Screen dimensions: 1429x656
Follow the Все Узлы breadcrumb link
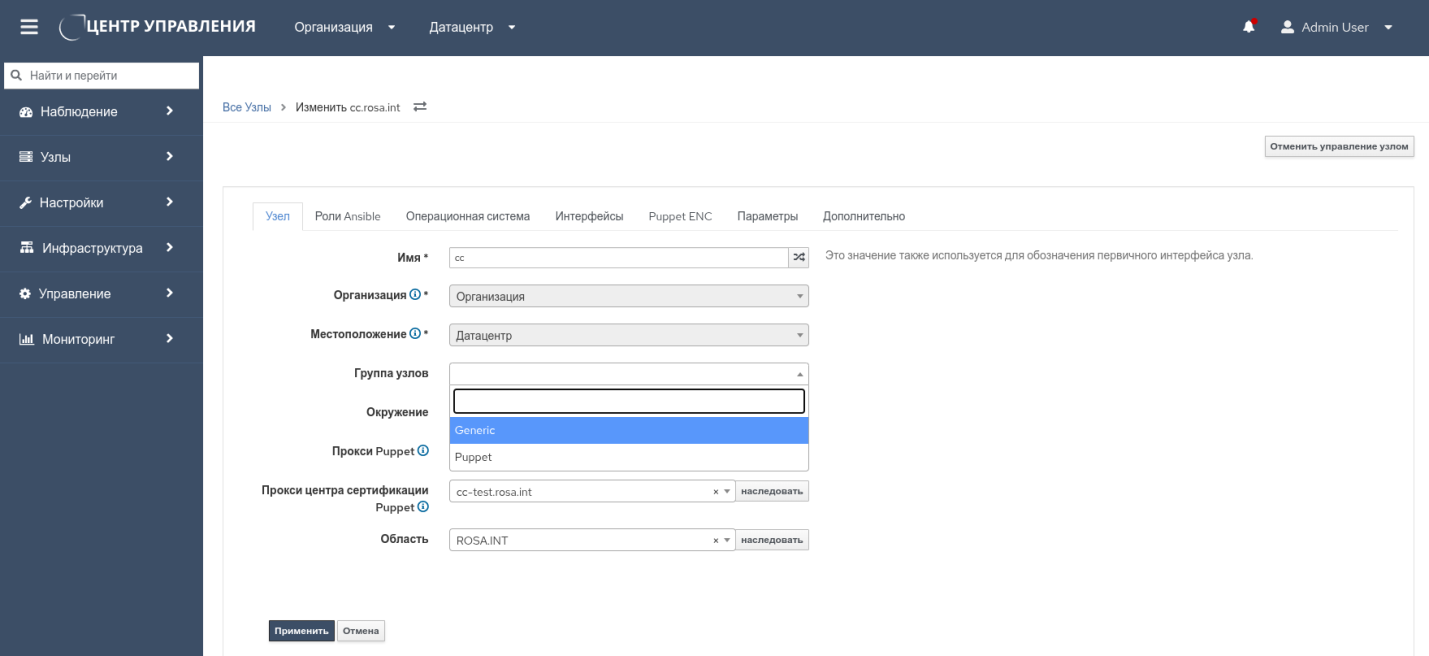point(246,107)
